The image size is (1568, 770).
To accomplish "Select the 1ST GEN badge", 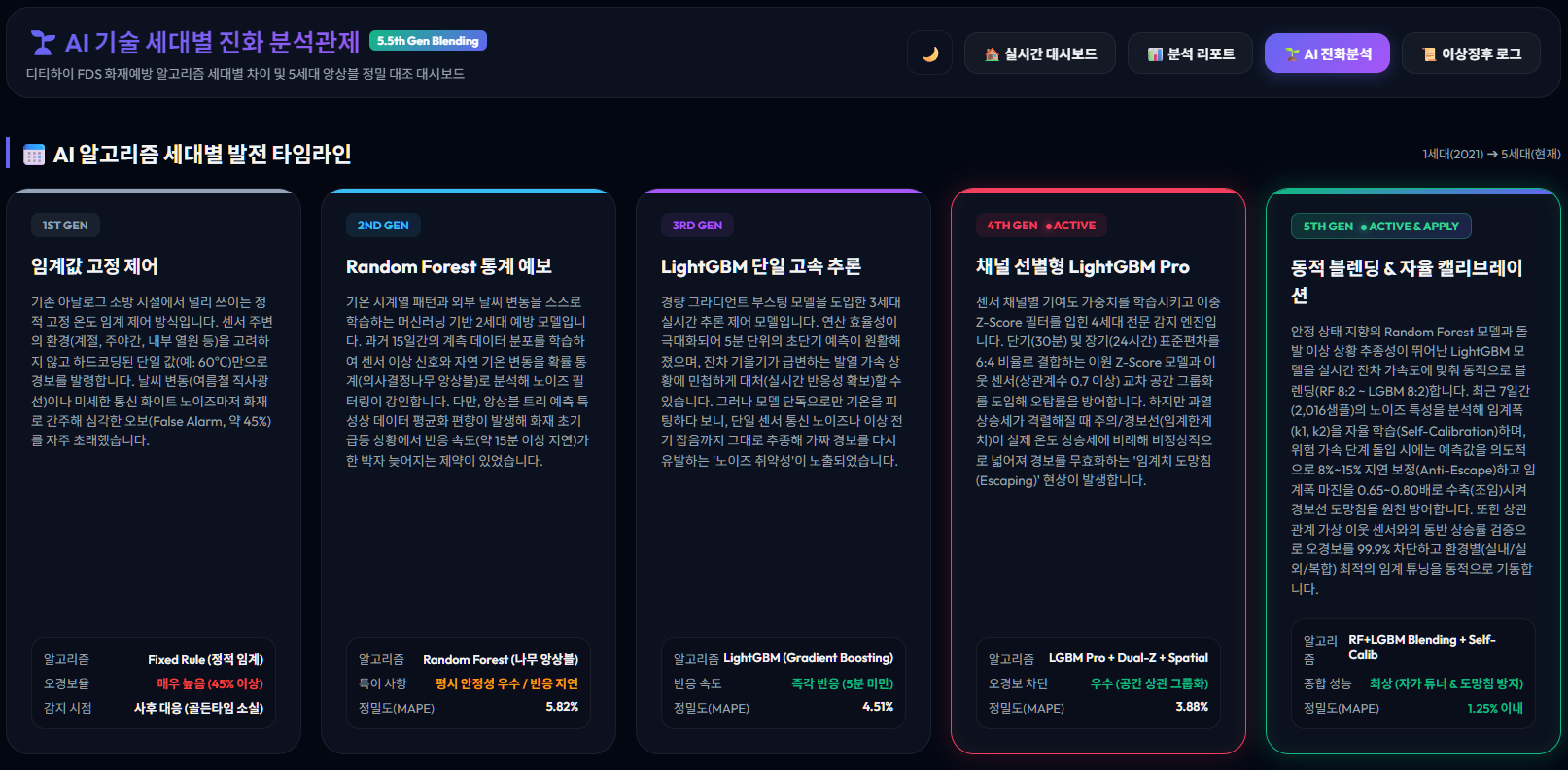I will pos(65,226).
